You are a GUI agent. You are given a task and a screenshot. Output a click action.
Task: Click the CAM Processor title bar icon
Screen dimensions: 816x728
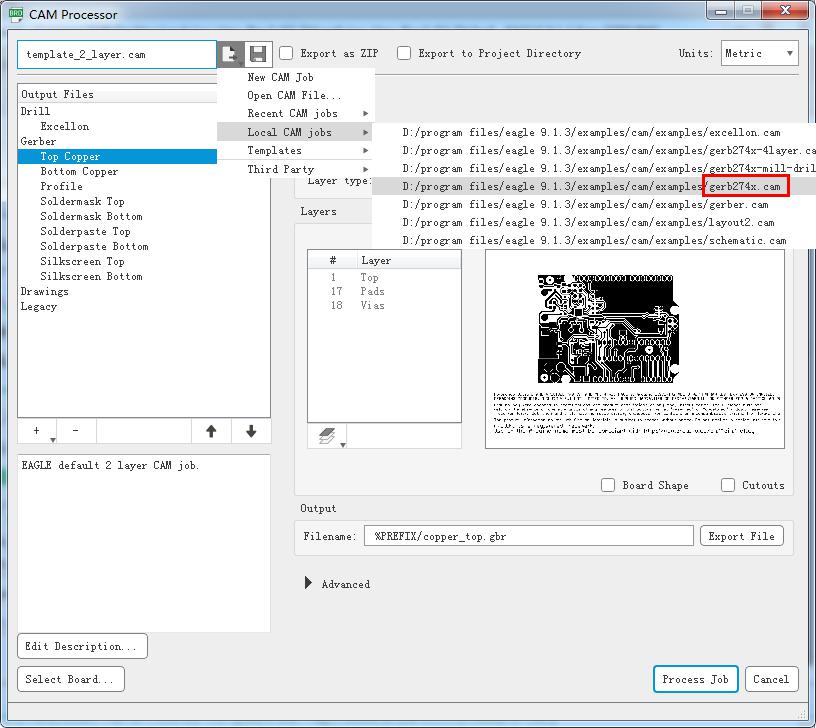pos(16,14)
